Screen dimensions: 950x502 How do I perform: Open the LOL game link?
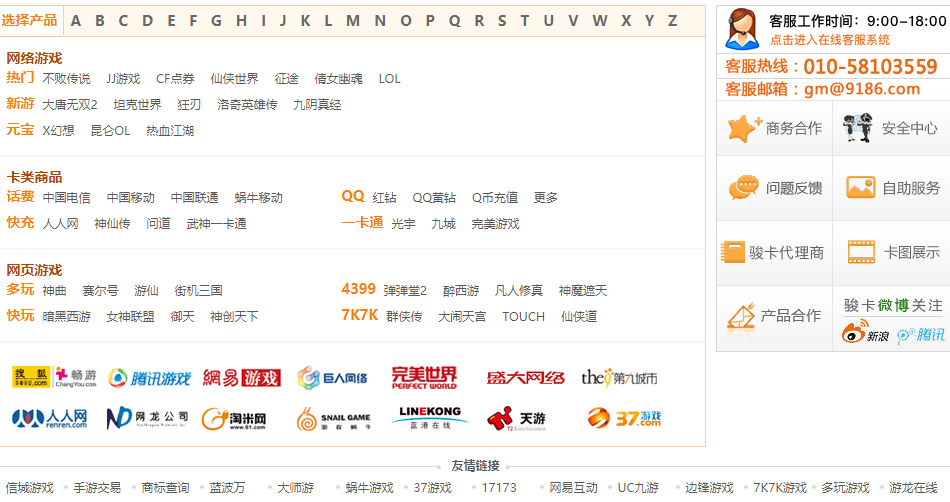(389, 79)
